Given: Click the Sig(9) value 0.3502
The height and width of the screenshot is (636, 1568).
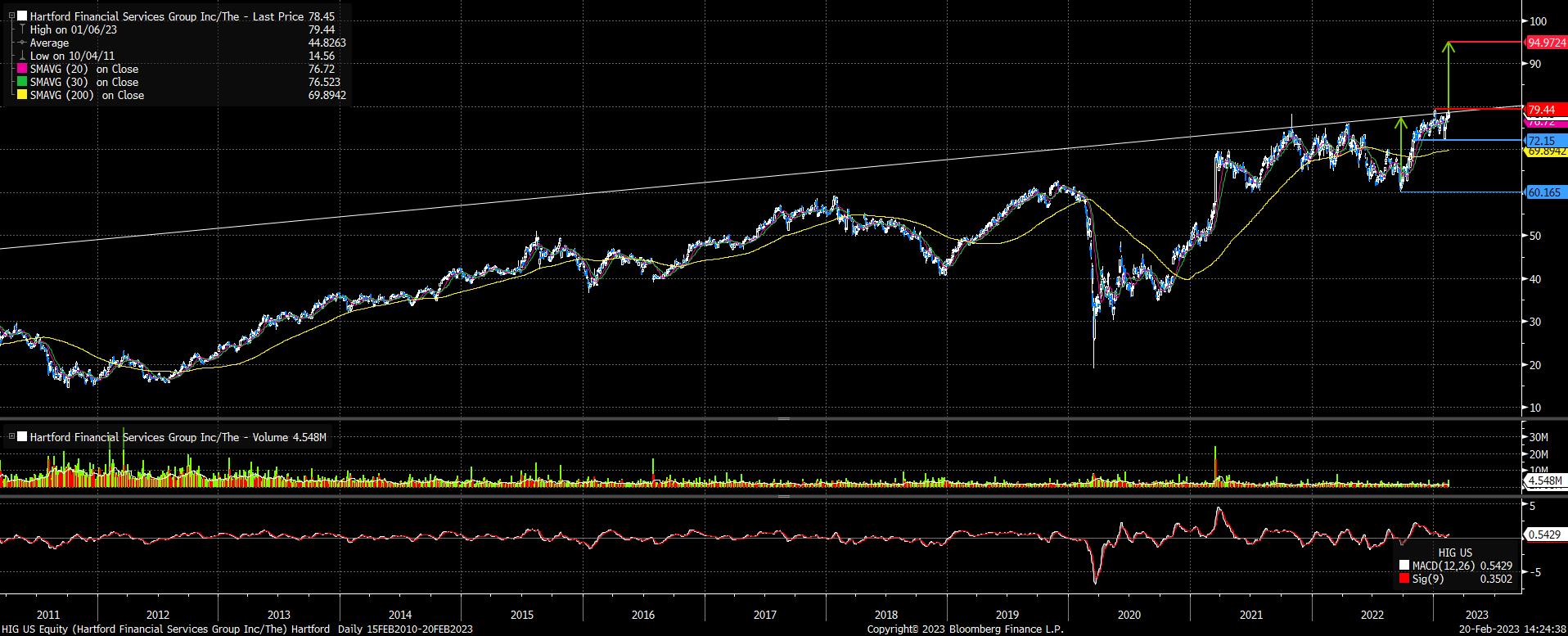Looking at the screenshot, I should click(x=1497, y=579).
